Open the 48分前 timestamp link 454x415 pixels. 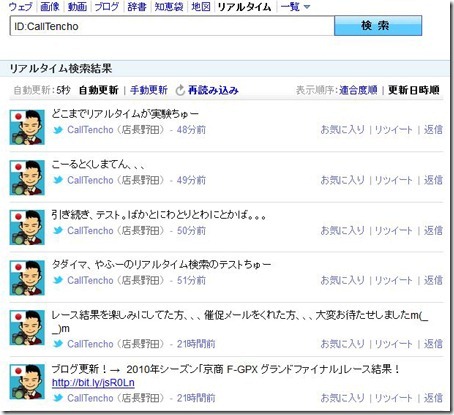(x=191, y=130)
